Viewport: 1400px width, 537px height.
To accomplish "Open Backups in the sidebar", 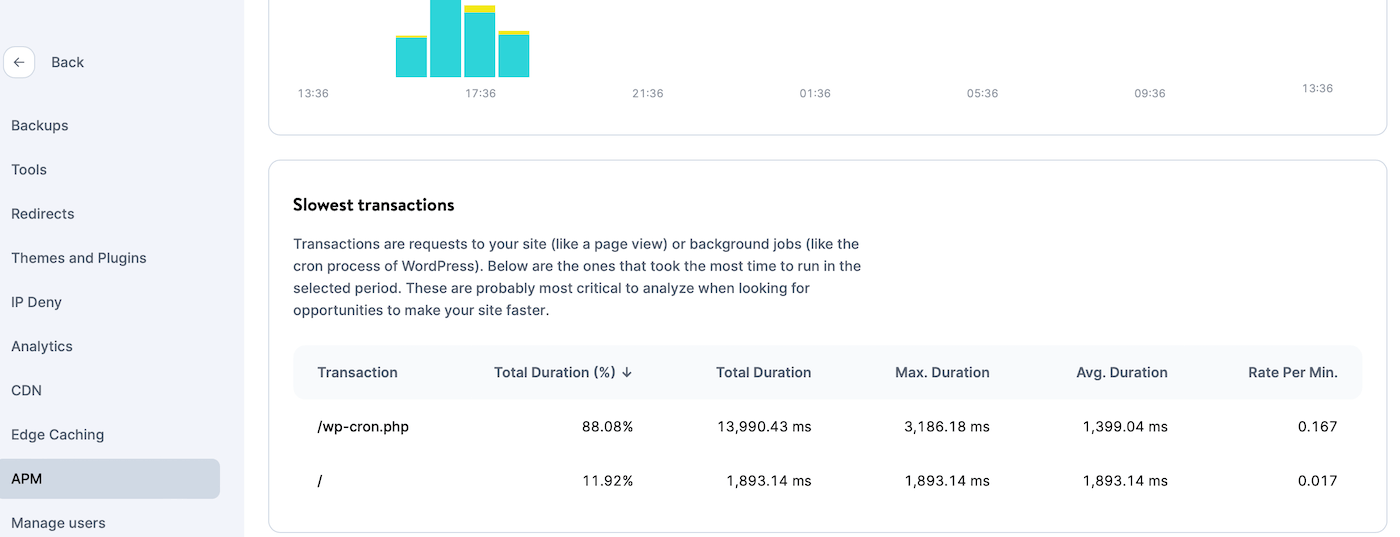I will pos(40,126).
